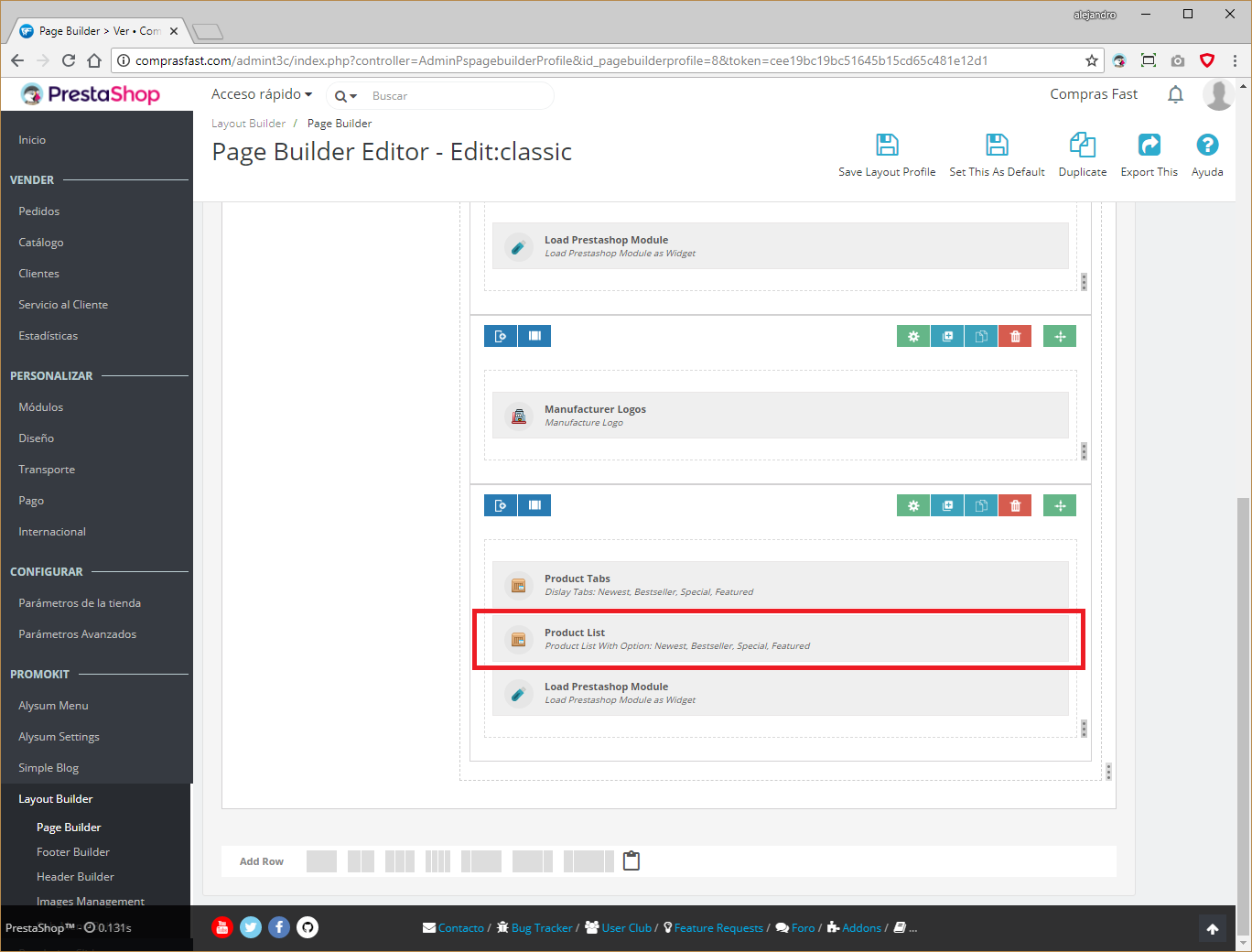Open the Compras Fast shop link
The width and height of the screenshot is (1252, 952).
click(x=1094, y=94)
